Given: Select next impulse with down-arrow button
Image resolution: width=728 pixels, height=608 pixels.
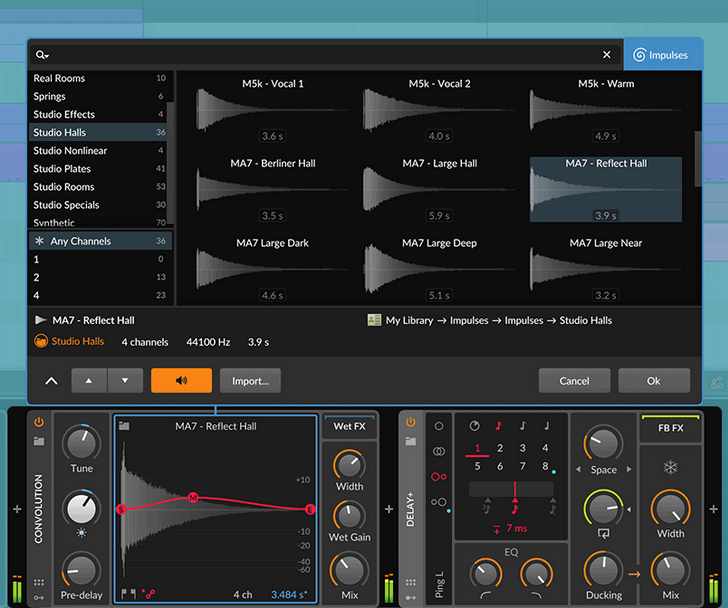Looking at the screenshot, I should (x=125, y=381).
